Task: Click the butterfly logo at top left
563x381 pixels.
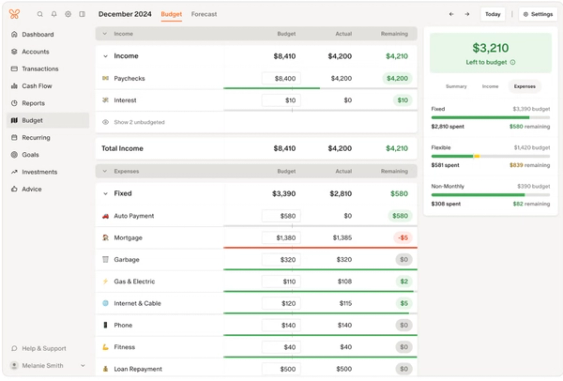Action: [x=14, y=14]
